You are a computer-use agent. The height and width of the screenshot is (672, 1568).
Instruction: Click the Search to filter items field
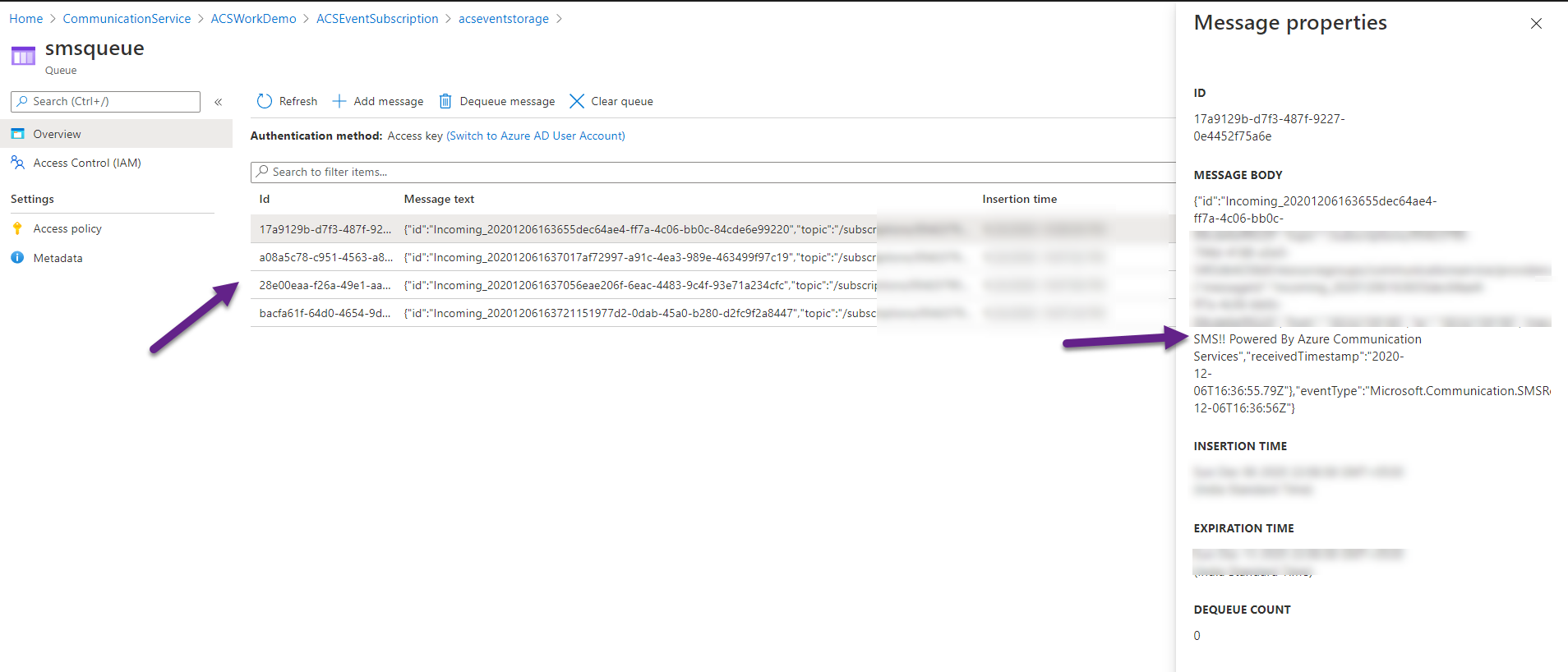(x=707, y=172)
